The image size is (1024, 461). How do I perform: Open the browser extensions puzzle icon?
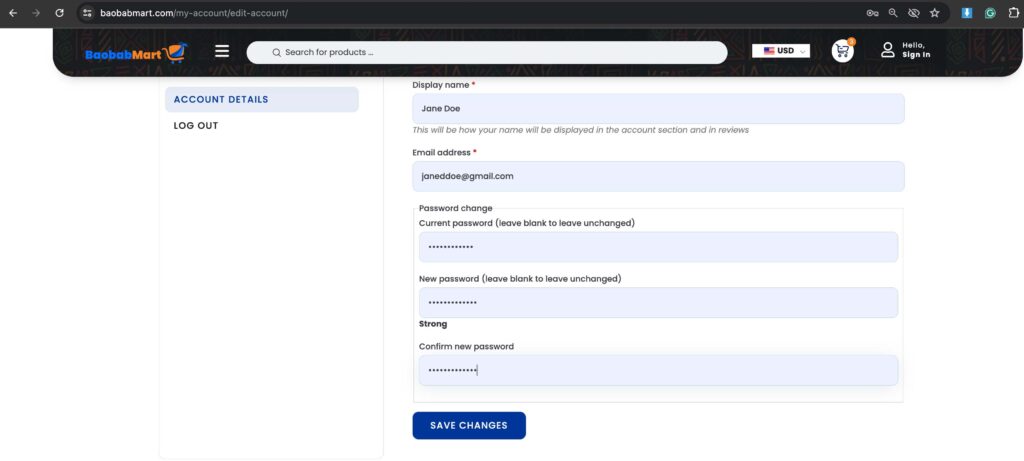pos(1012,13)
